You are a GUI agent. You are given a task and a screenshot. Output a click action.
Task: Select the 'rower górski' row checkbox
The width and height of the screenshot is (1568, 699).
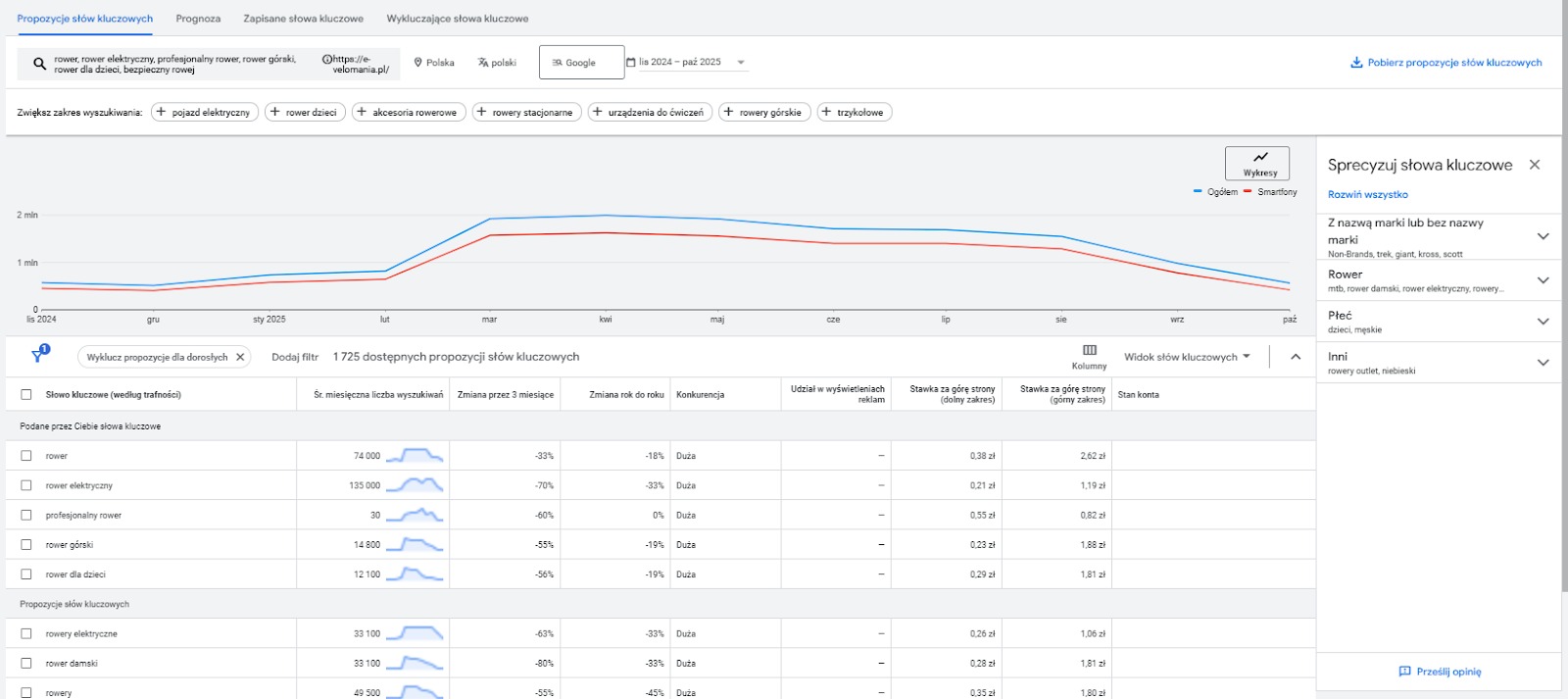coord(26,544)
